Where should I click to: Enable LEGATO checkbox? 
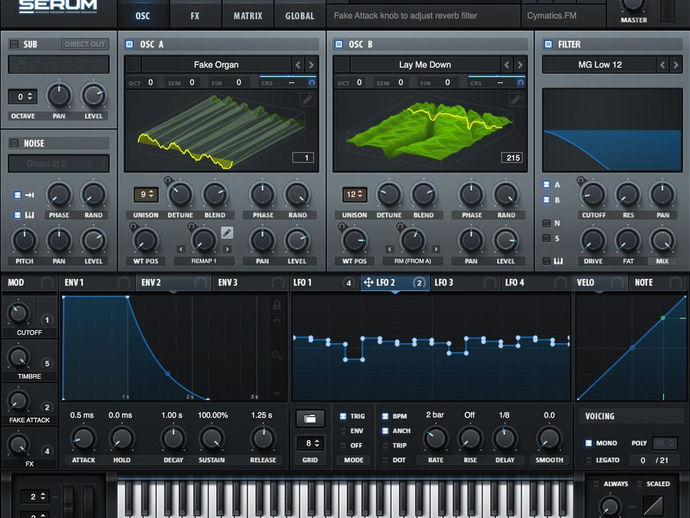588,460
